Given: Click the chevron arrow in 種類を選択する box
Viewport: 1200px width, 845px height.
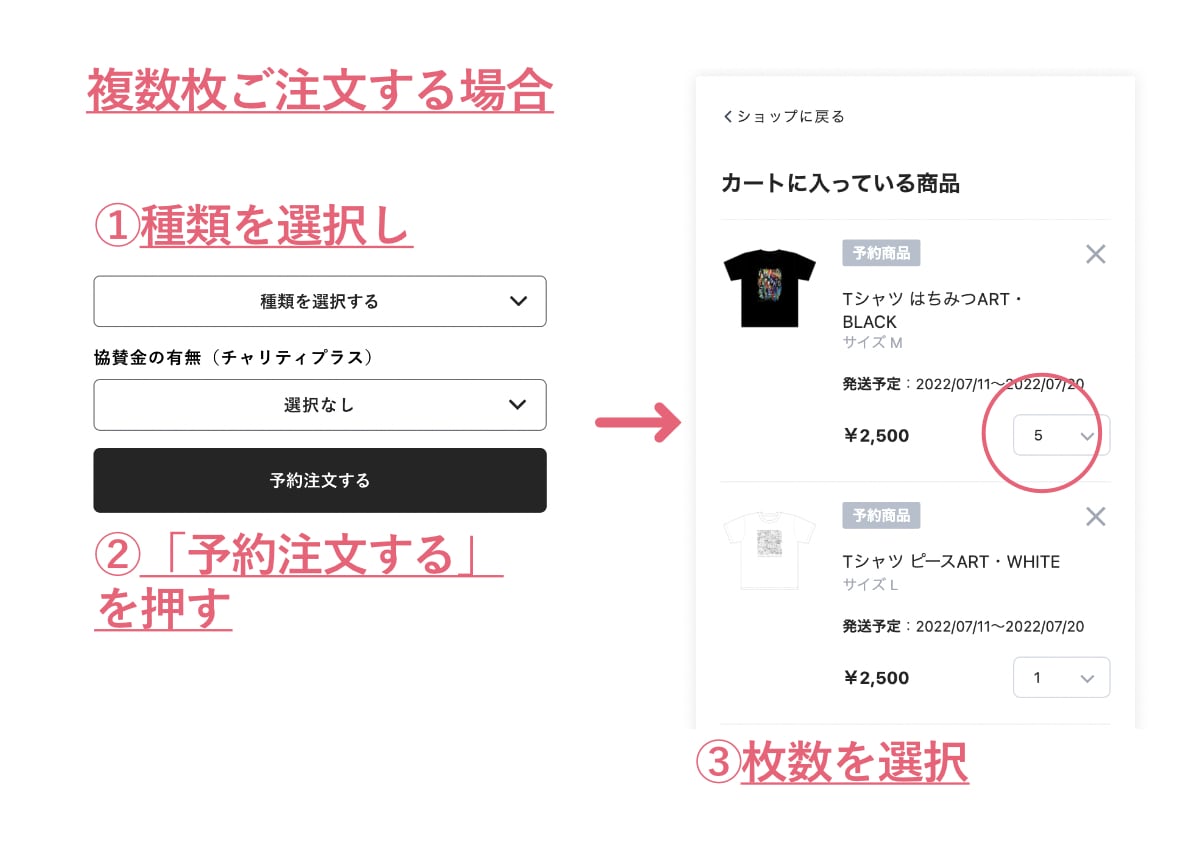Looking at the screenshot, I should (x=517, y=301).
